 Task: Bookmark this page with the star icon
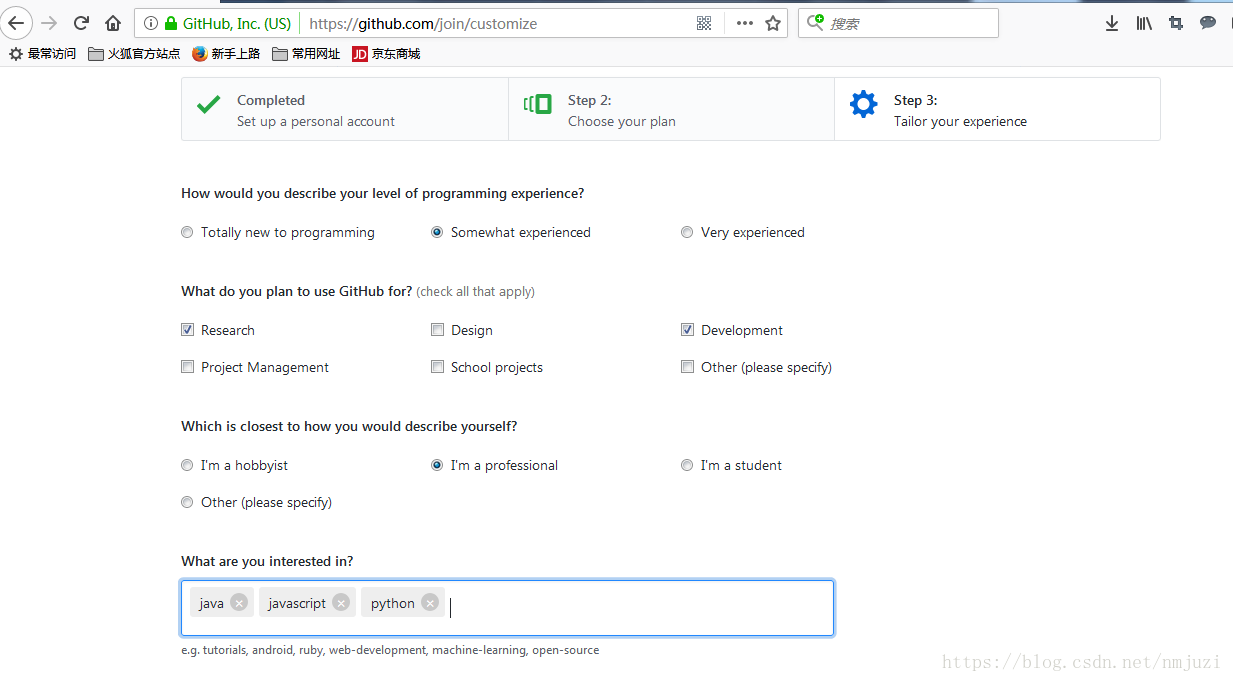[773, 23]
